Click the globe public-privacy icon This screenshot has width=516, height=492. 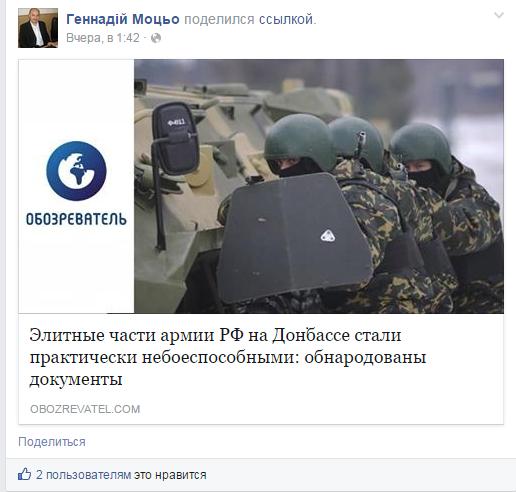click(156, 38)
